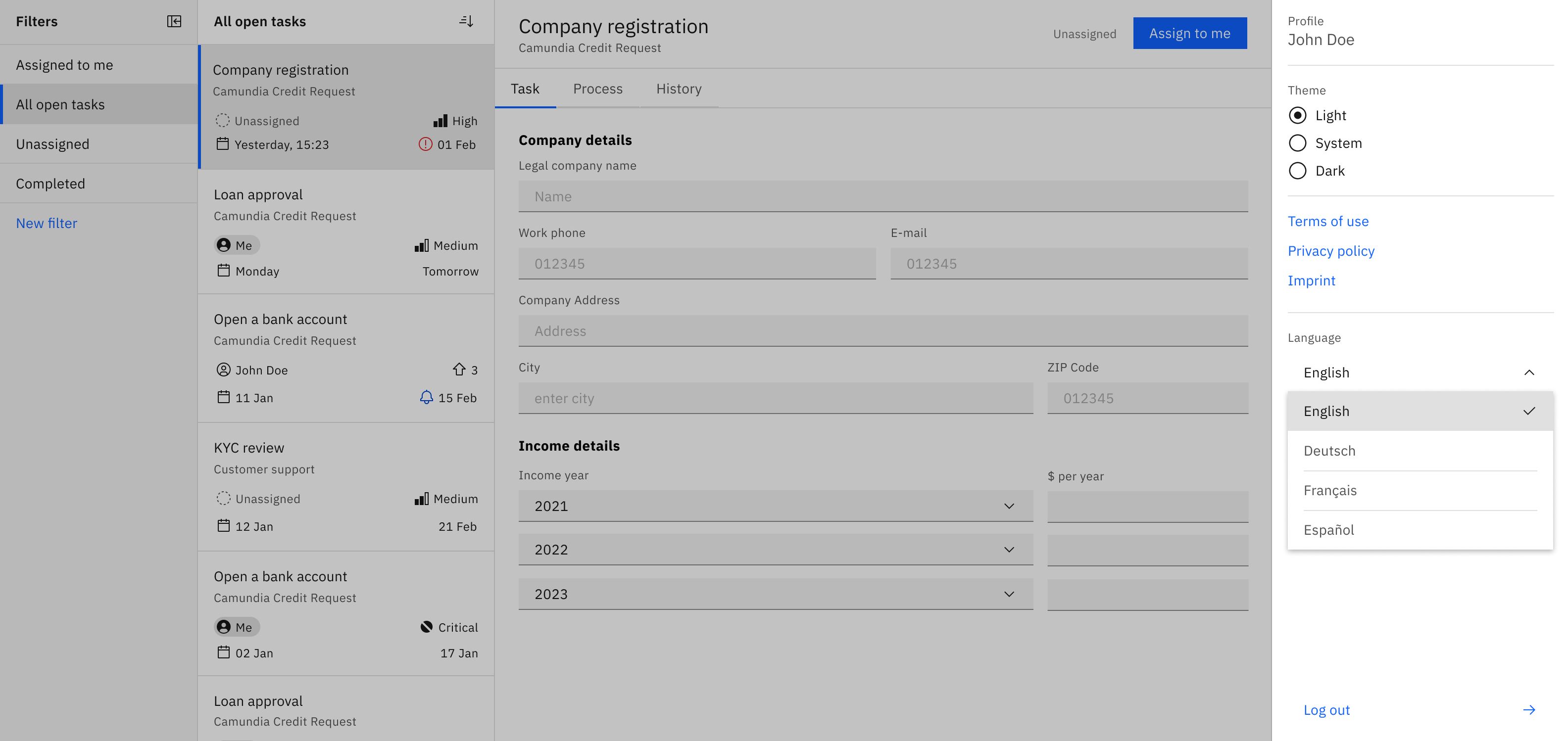Click the red overdue icon next to 01 Feb
This screenshot has width=1568, height=741.
pyautogui.click(x=426, y=144)
